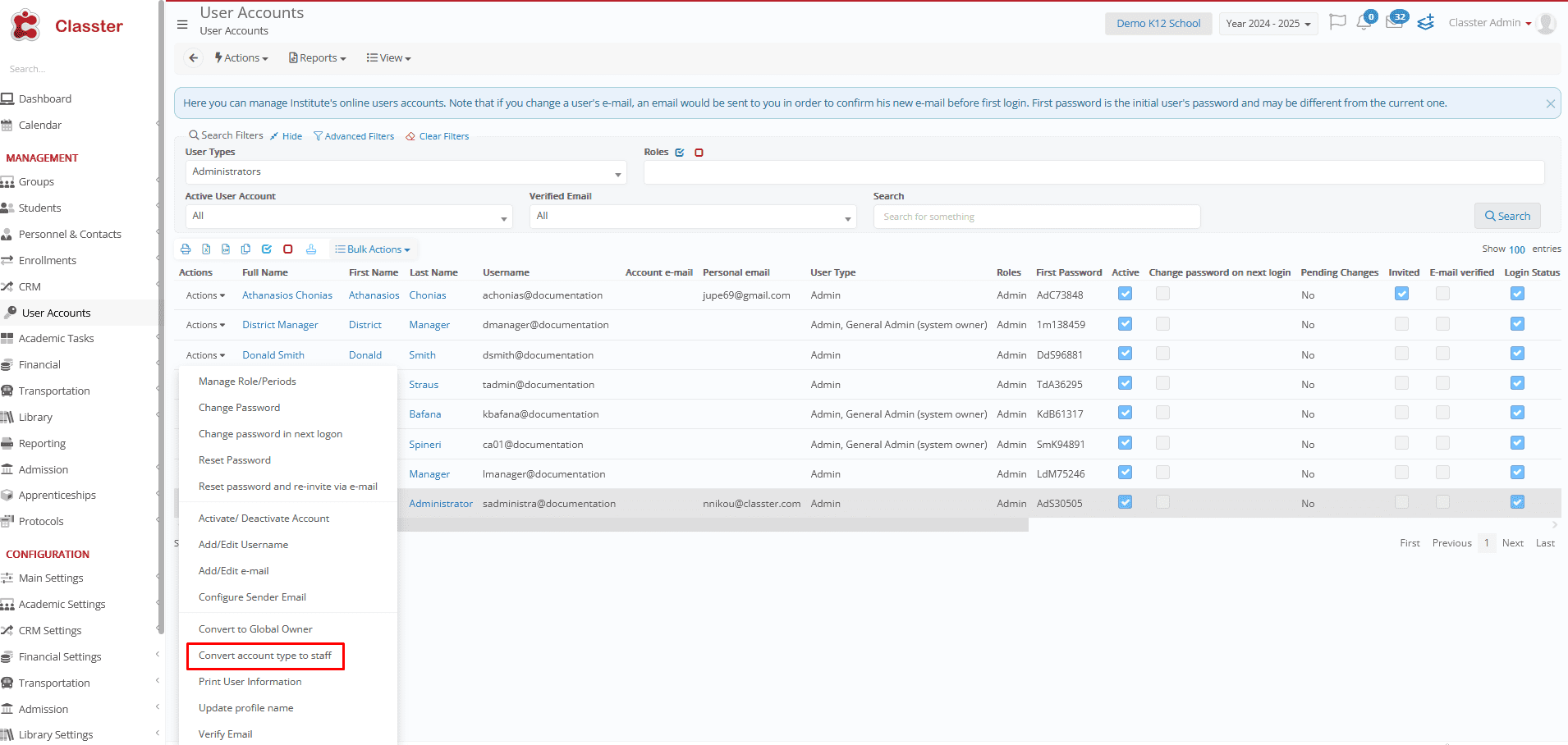Image resolution: width=1568 pixels, height=745 pixels.
Task: Toggle Login Status for District Manager row
Action: 1518,324
